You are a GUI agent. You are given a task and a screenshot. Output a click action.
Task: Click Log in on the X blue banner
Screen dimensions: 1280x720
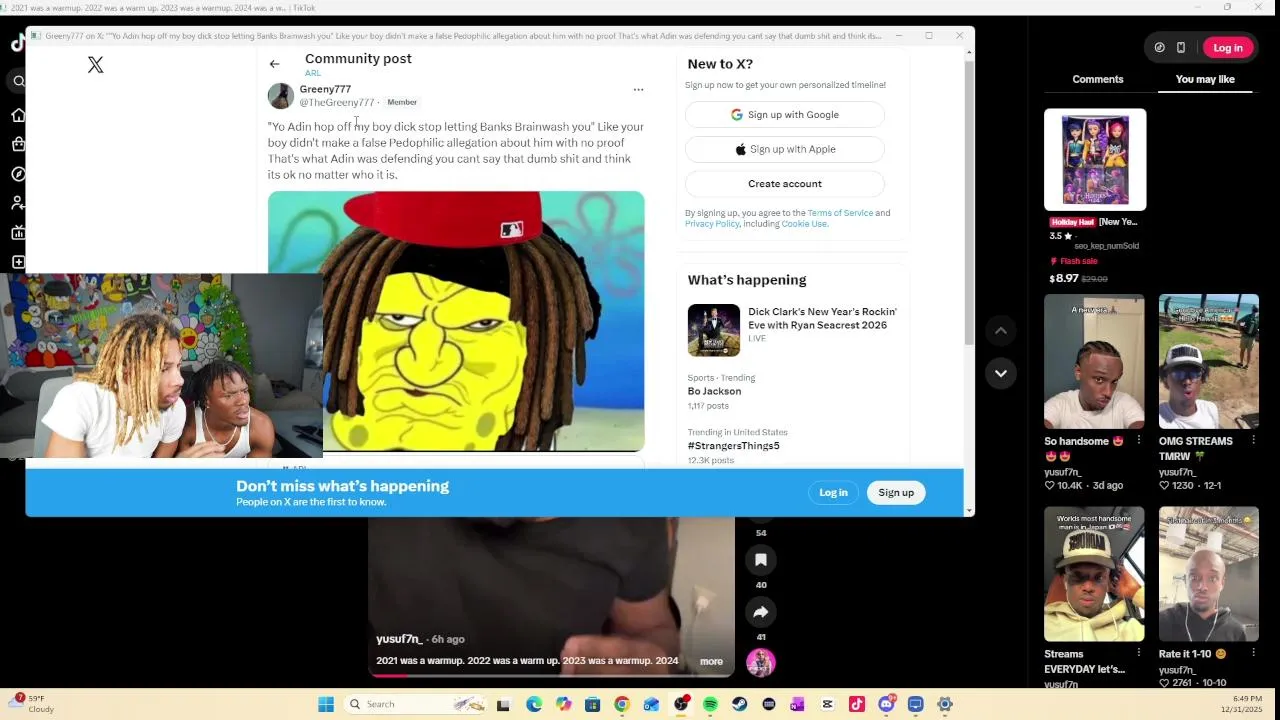tap(833, 493)
